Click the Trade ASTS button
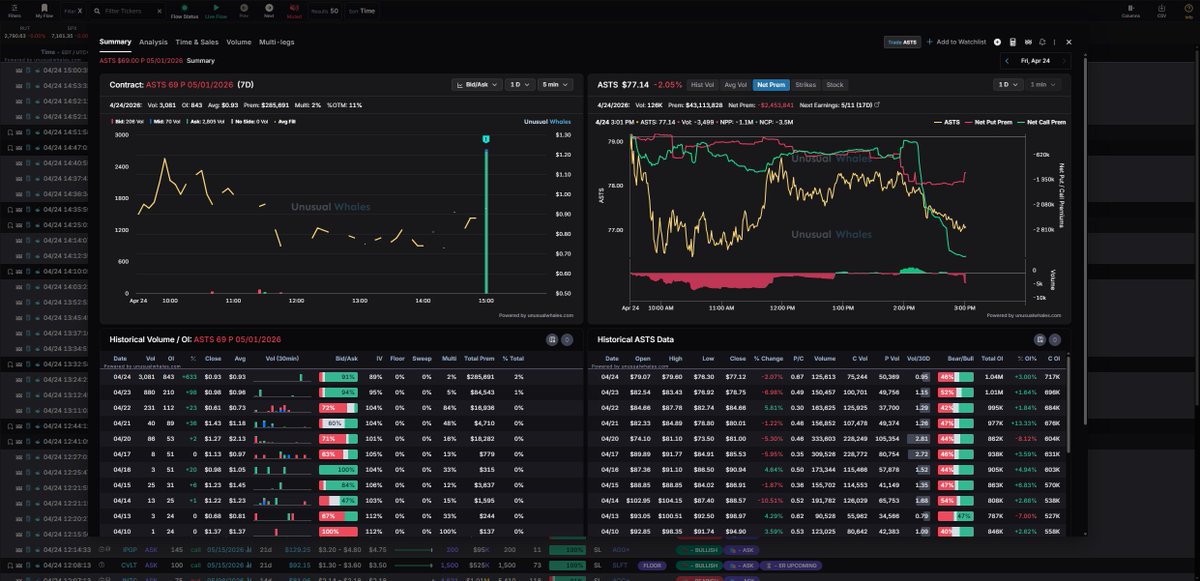The height and width of the screenshot is (581, 1200). point(902,42)
